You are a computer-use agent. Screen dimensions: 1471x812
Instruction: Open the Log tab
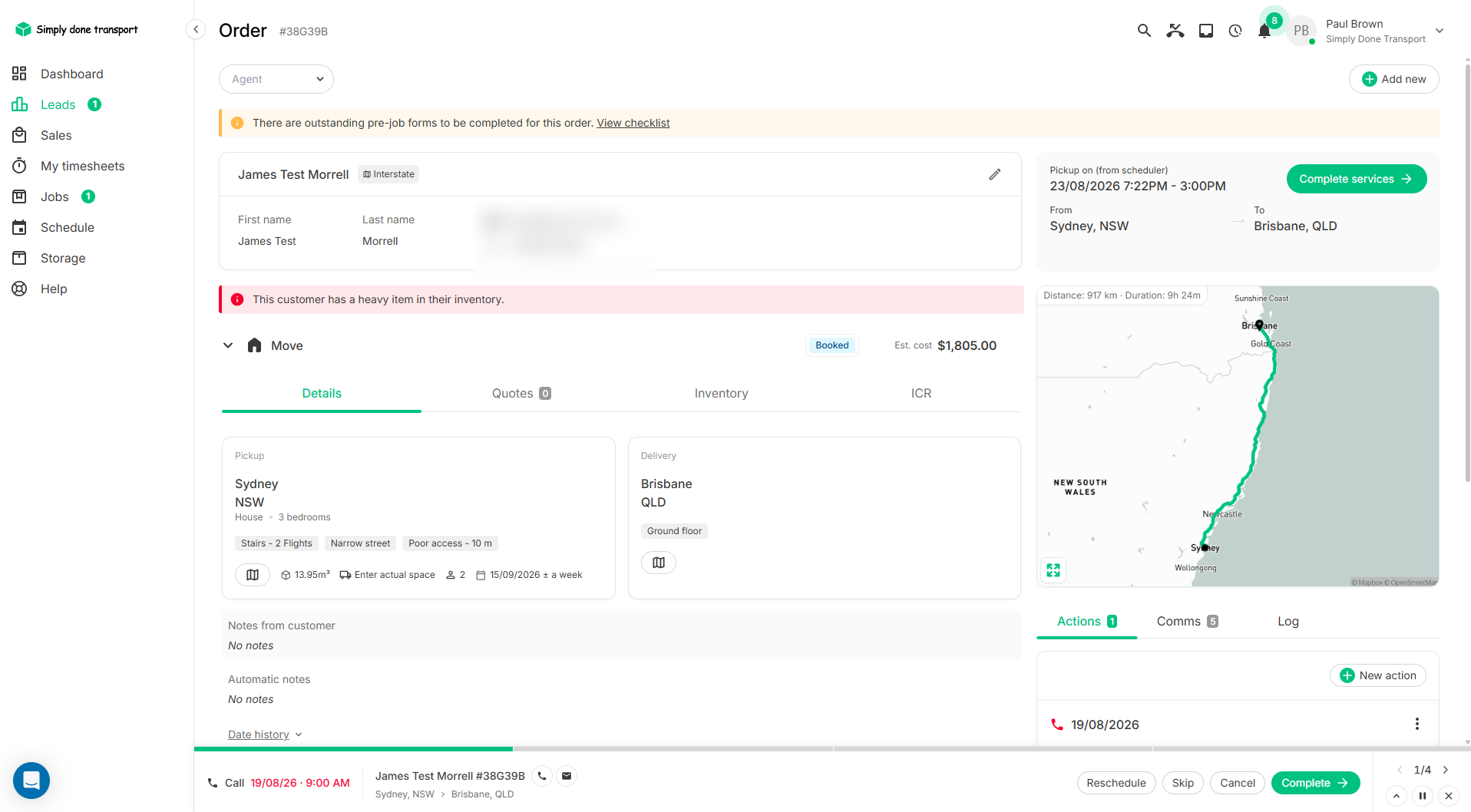tap(1288, 621)
